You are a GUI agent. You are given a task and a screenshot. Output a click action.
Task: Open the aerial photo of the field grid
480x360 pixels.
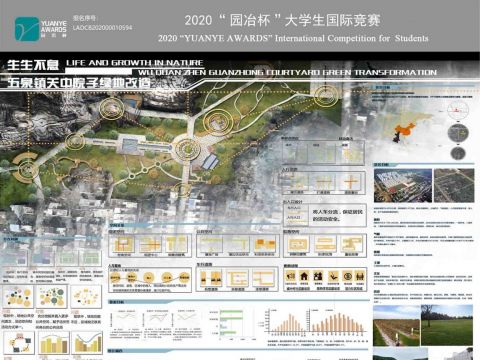(x=454, y=185)
